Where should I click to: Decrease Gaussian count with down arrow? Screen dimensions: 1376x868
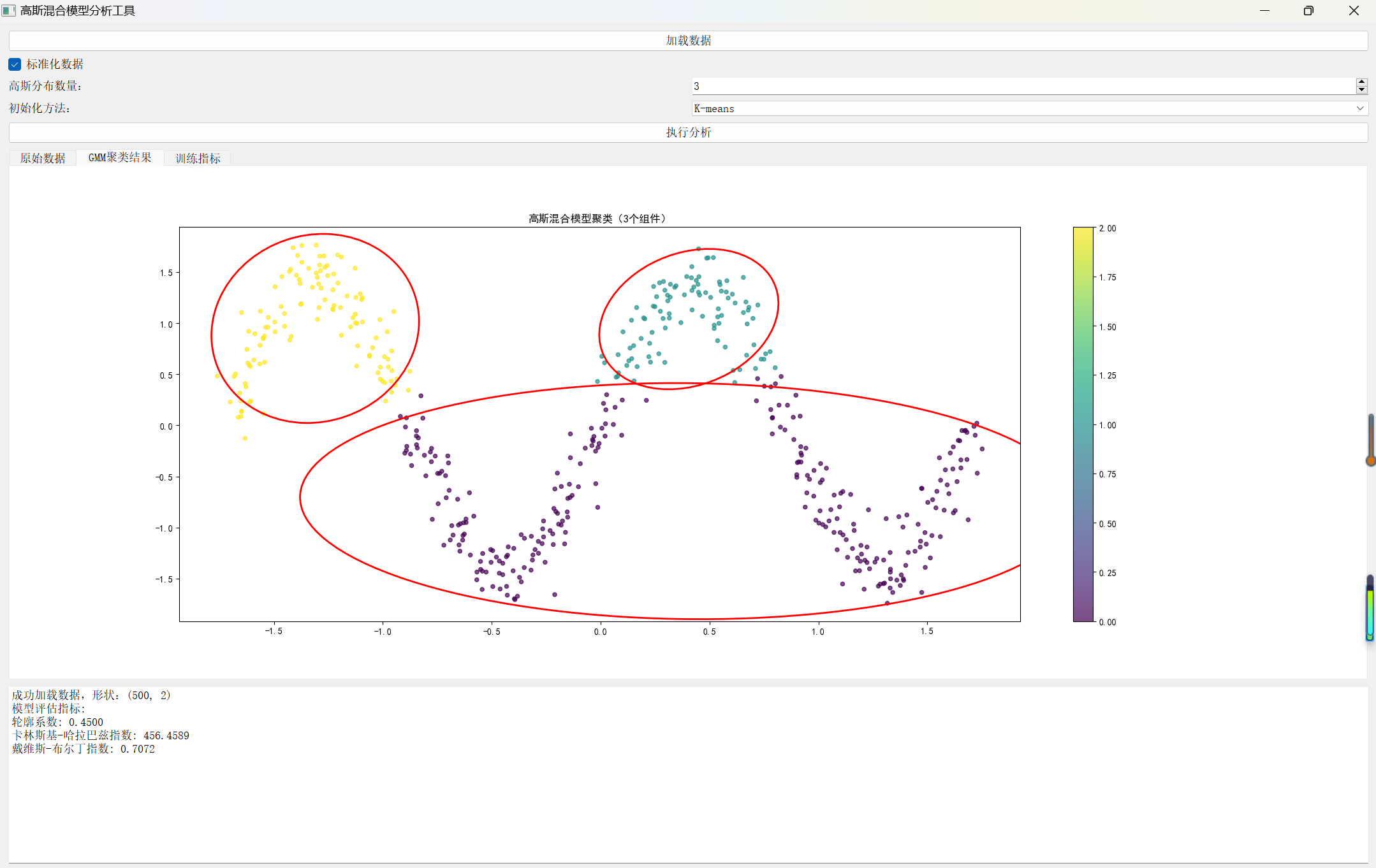tap(1361, 90)
